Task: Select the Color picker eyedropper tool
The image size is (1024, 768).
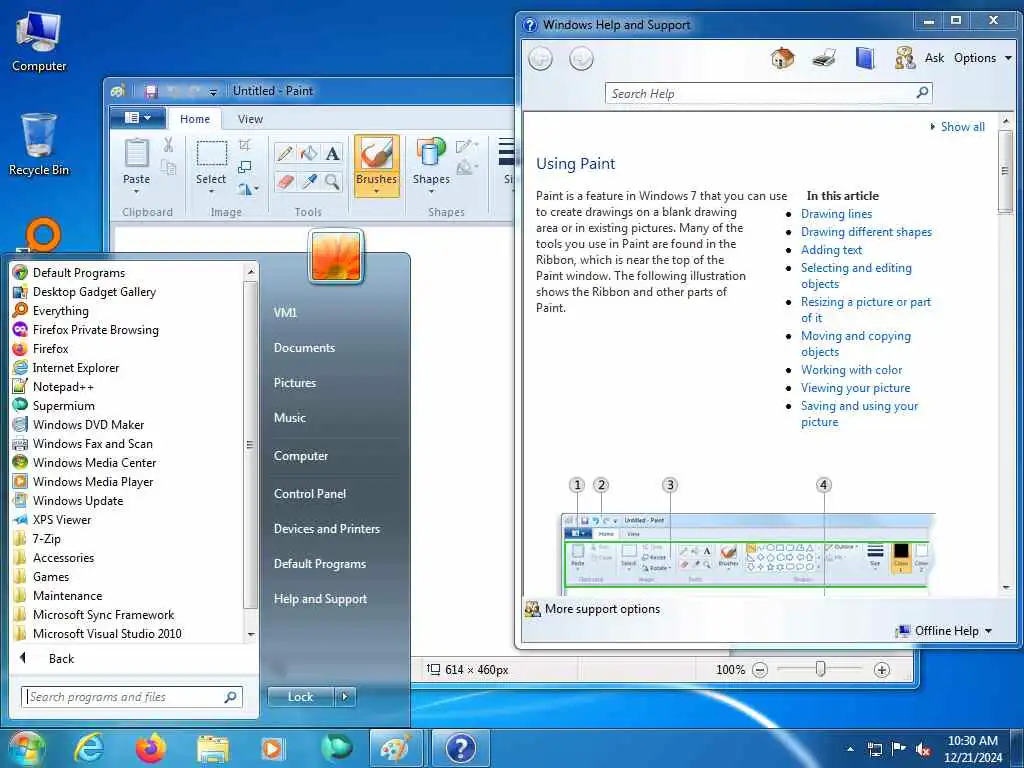Action: click(309, 181)
